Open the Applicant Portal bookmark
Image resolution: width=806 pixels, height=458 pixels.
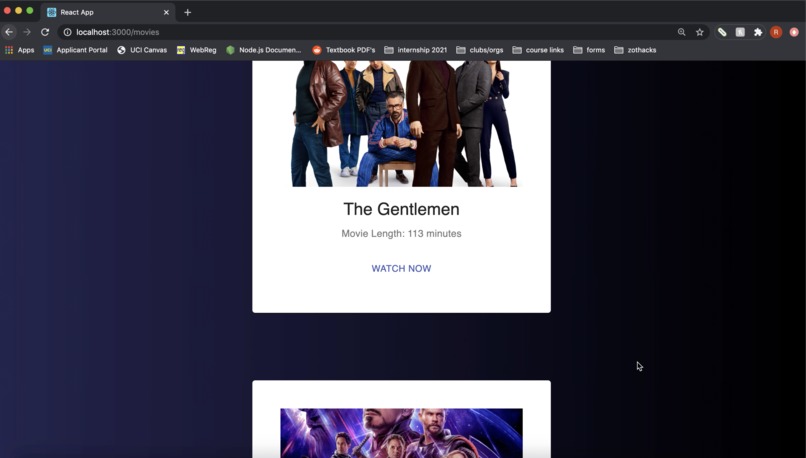click(76, 50)
